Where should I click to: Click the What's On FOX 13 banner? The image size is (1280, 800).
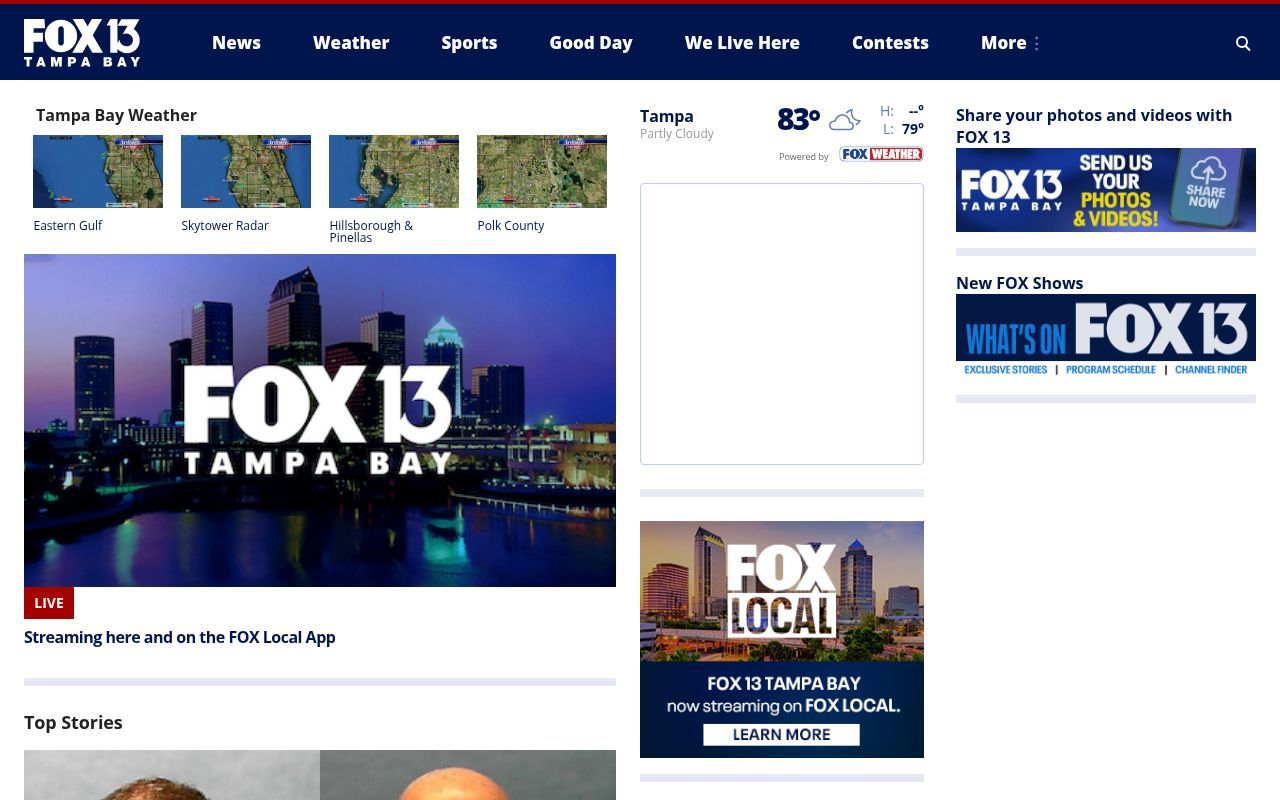(x=1106, y=336)
